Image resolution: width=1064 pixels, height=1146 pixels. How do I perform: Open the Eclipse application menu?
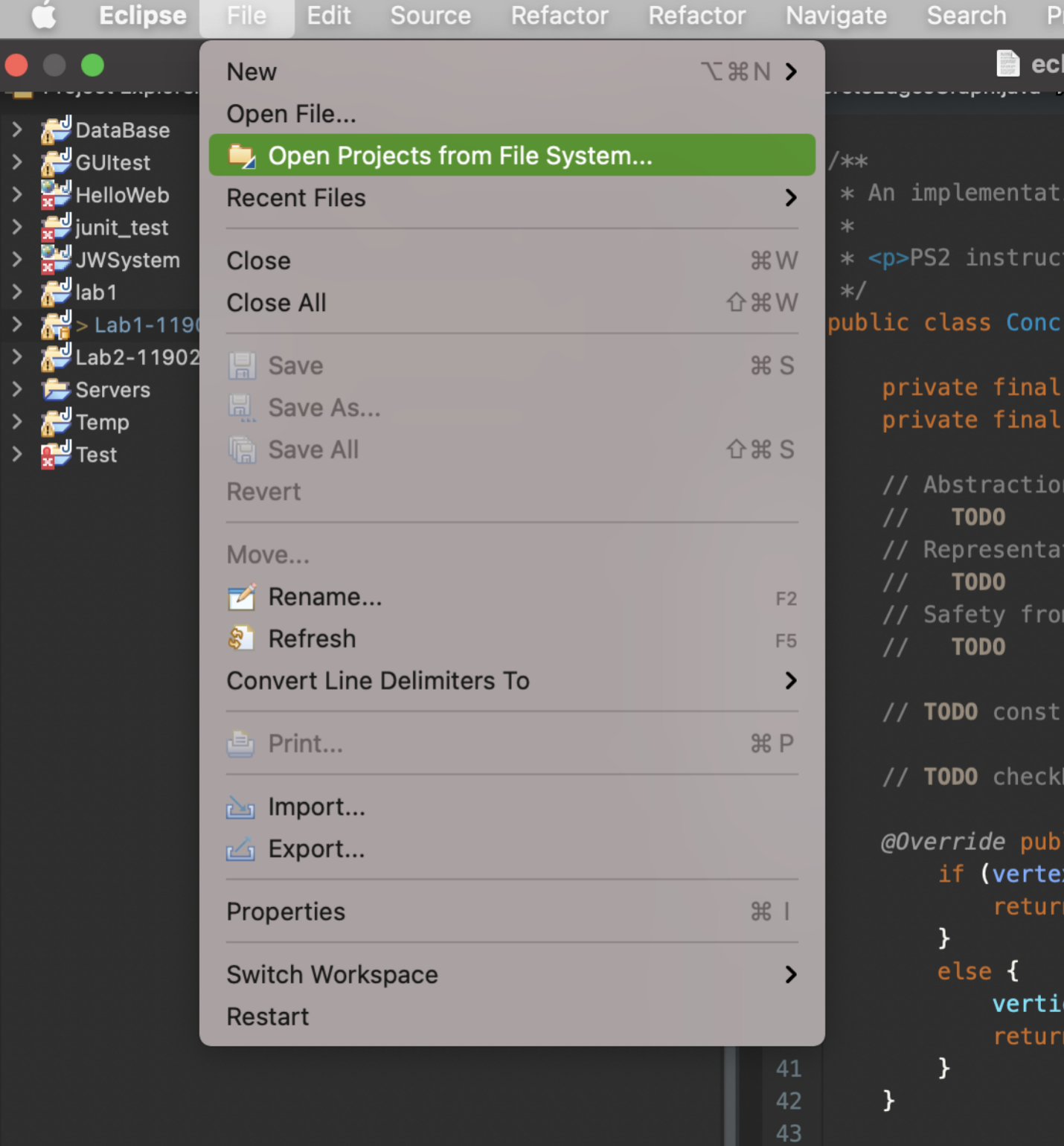[143, 16]
